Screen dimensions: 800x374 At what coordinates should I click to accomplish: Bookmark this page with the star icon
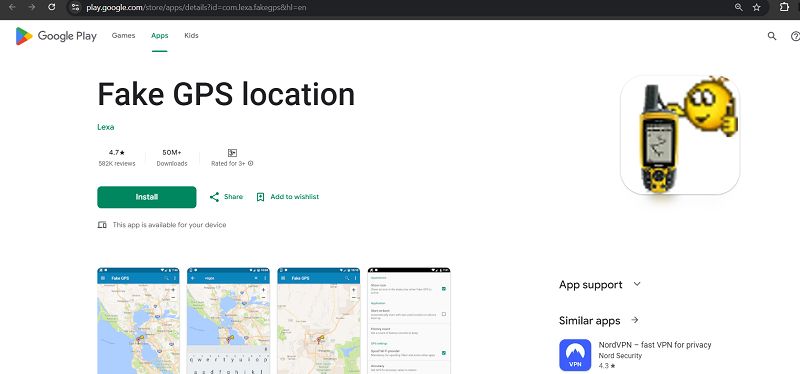pyautogui.click(x=757, y=7)
